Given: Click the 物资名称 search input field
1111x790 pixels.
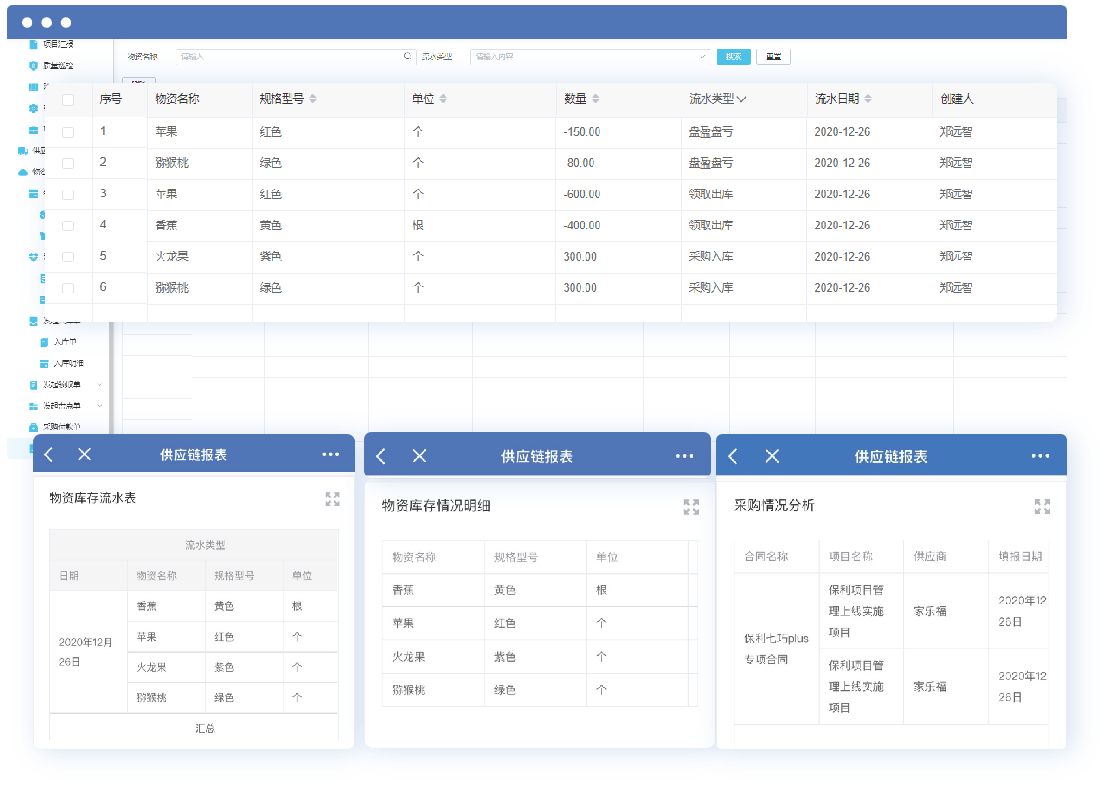Looking at the screenshot, I should point(290,57).
